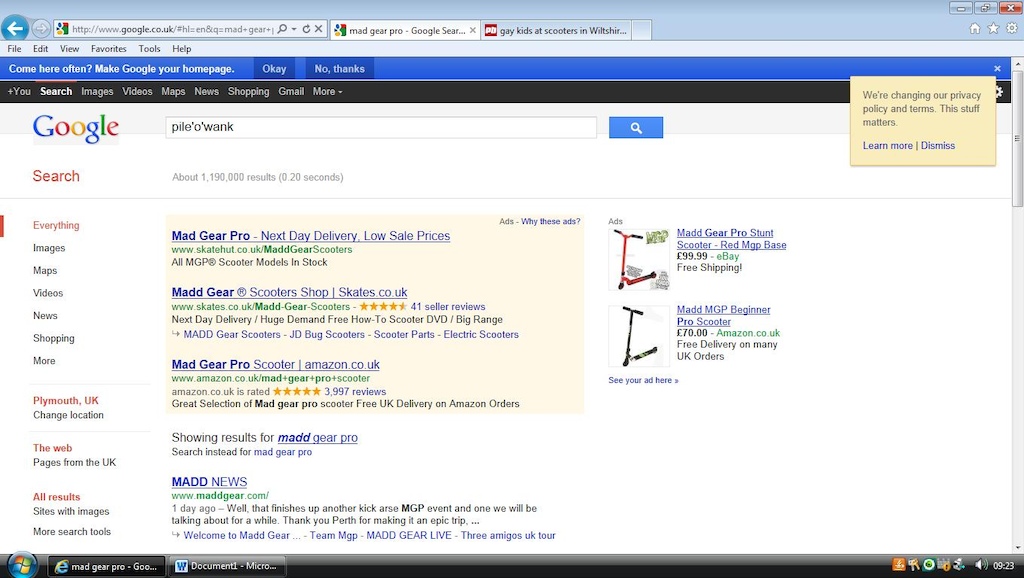Click the browser forward arrow button
The image size is (1024, 578).
41,29
